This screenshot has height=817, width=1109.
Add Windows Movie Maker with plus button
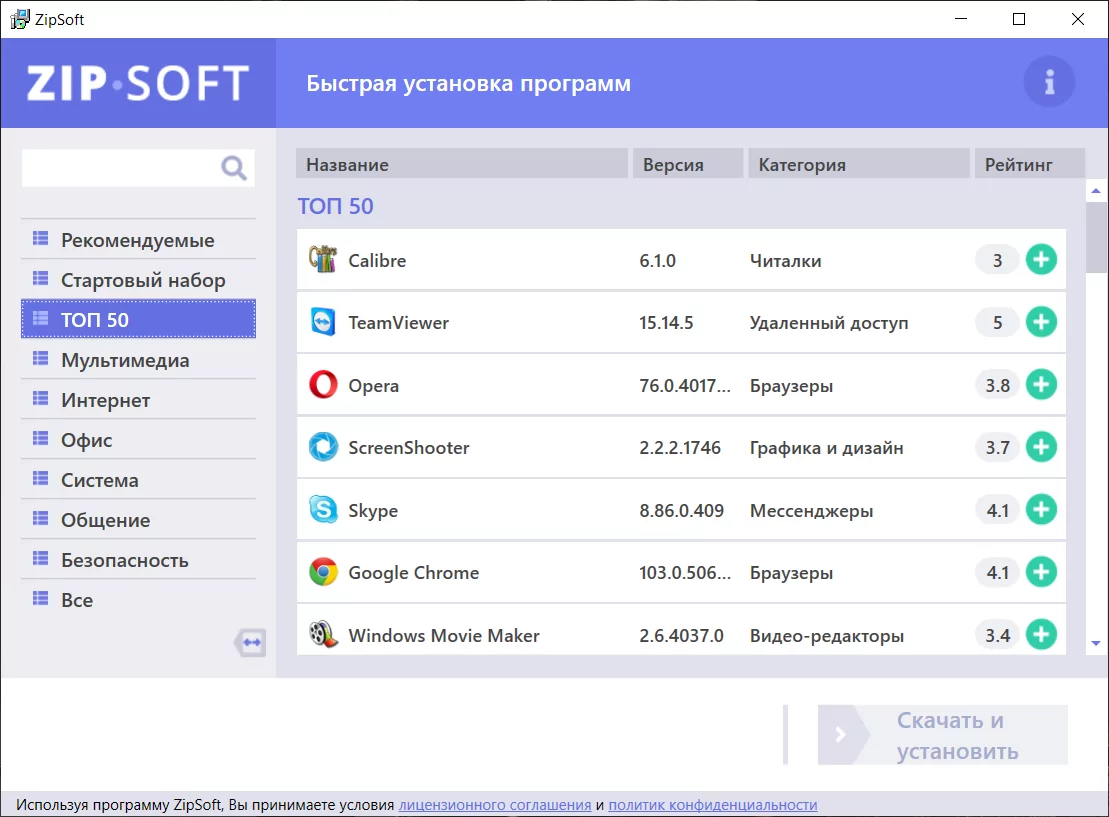tap(1041, 634)
